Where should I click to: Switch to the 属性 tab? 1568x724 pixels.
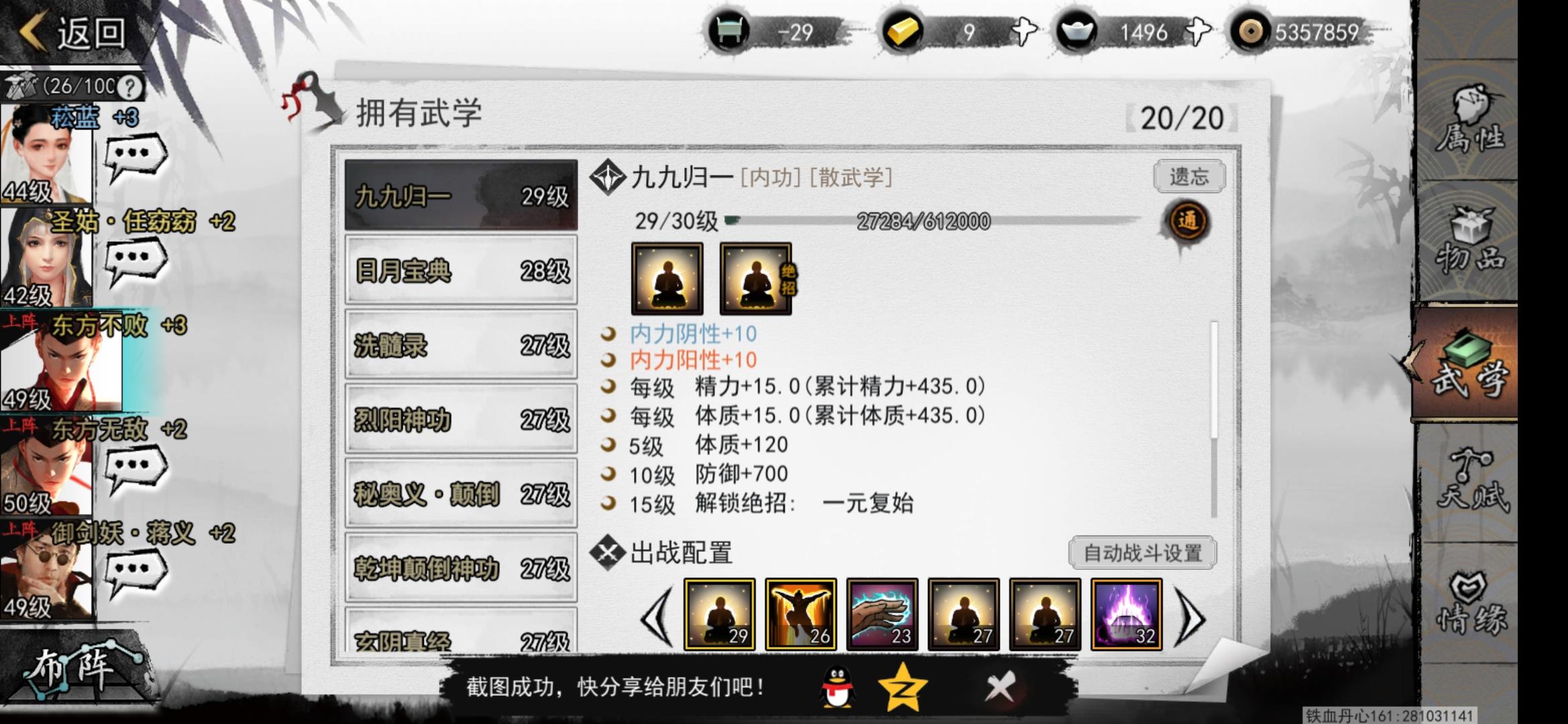coord(1469,119)
